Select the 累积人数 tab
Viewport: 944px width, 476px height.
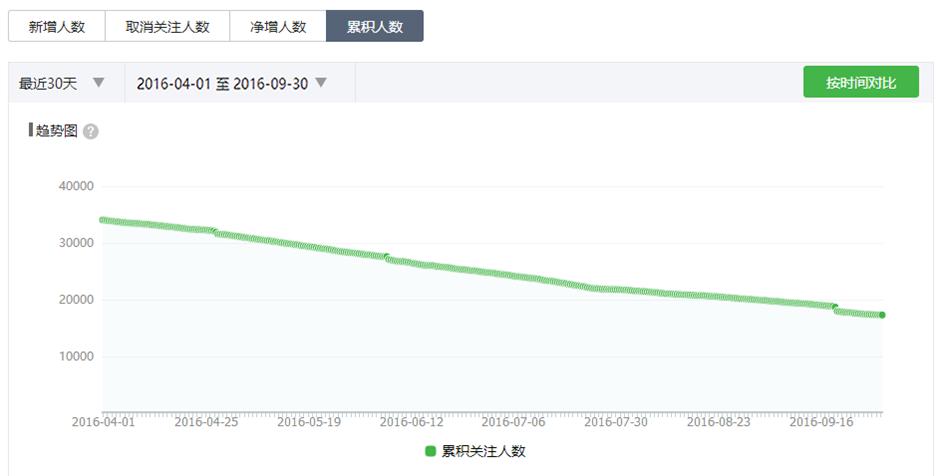374,26
